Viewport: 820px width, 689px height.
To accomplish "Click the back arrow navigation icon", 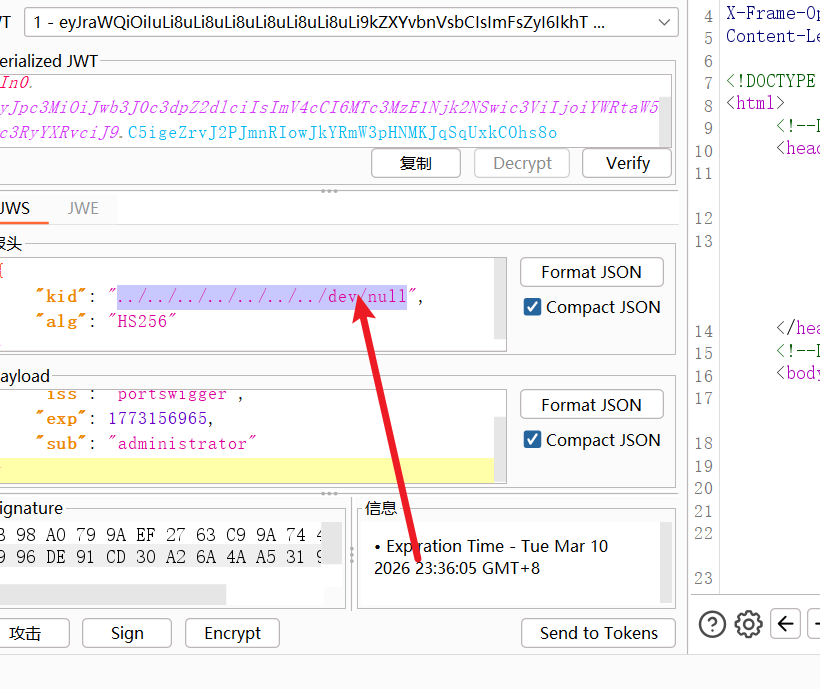I will 787,624.
